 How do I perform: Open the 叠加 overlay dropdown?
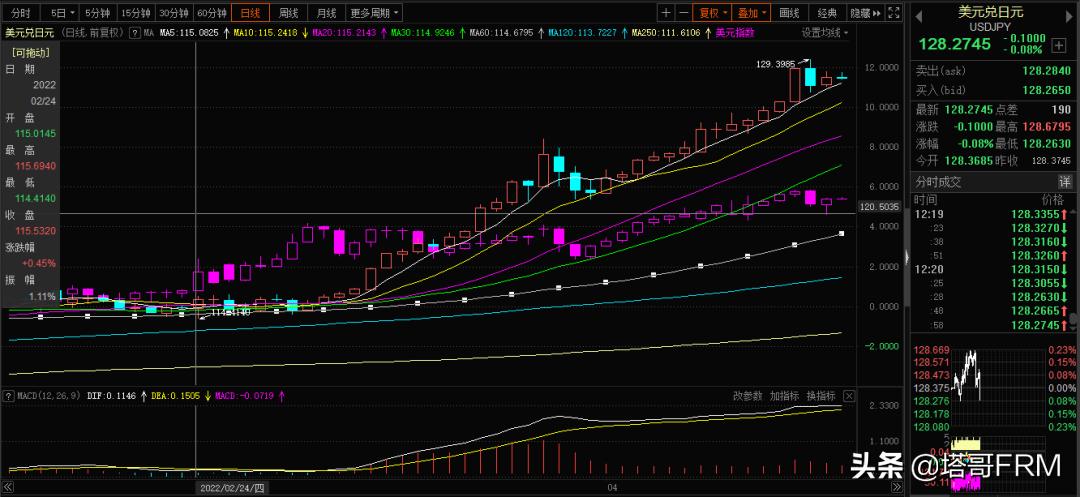click(x=751, y=12)
